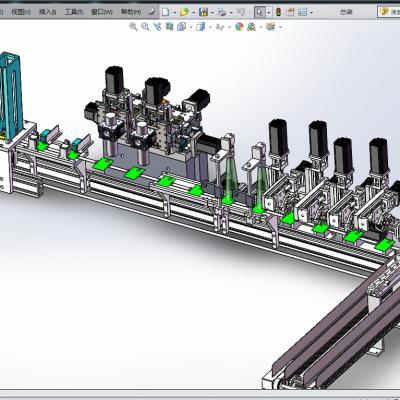Open the 插入 (Insert) menu

[x=48, y=12]
